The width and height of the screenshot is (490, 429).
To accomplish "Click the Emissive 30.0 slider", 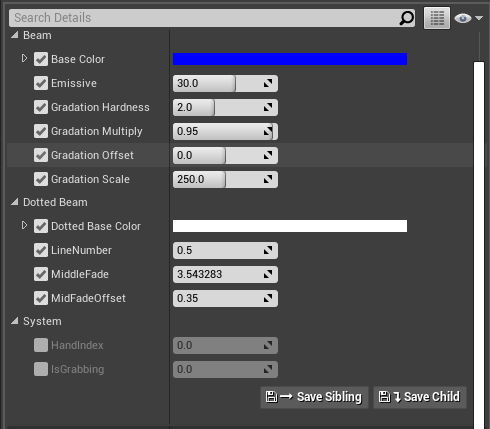I will point(225,83).
